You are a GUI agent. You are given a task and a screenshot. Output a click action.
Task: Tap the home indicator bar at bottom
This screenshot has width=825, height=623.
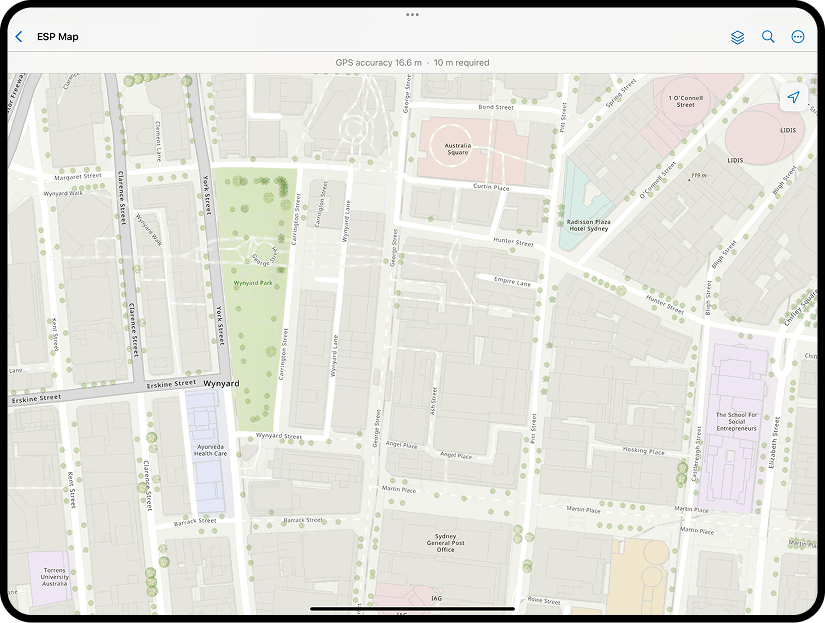(412, 610)
